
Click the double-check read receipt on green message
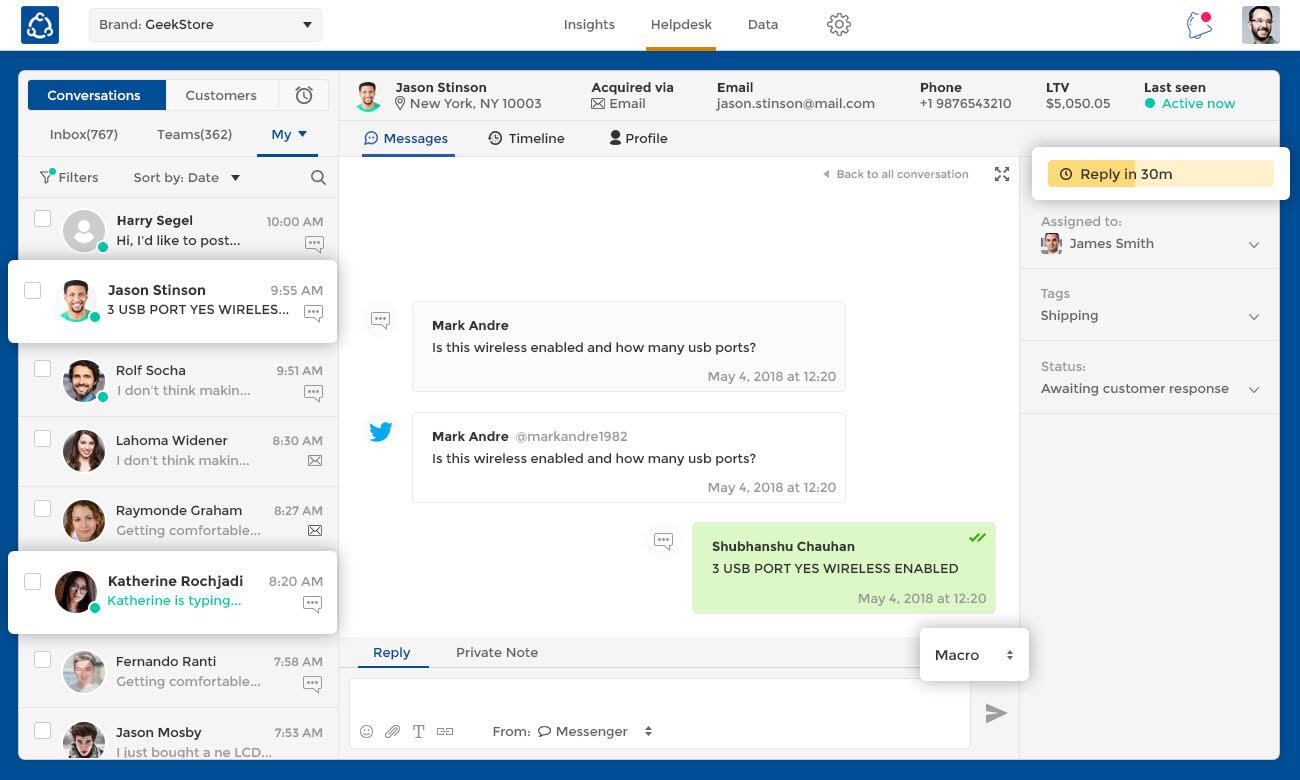point(977,538)
